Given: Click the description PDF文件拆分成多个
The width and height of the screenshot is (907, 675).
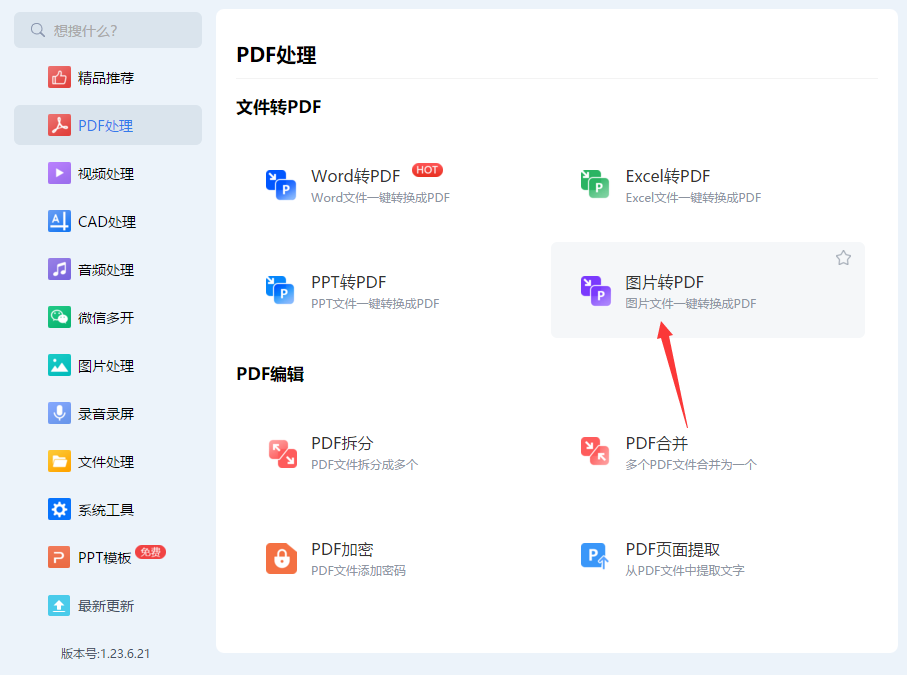Looking at the screenshot, I should [x=364, y=464].
